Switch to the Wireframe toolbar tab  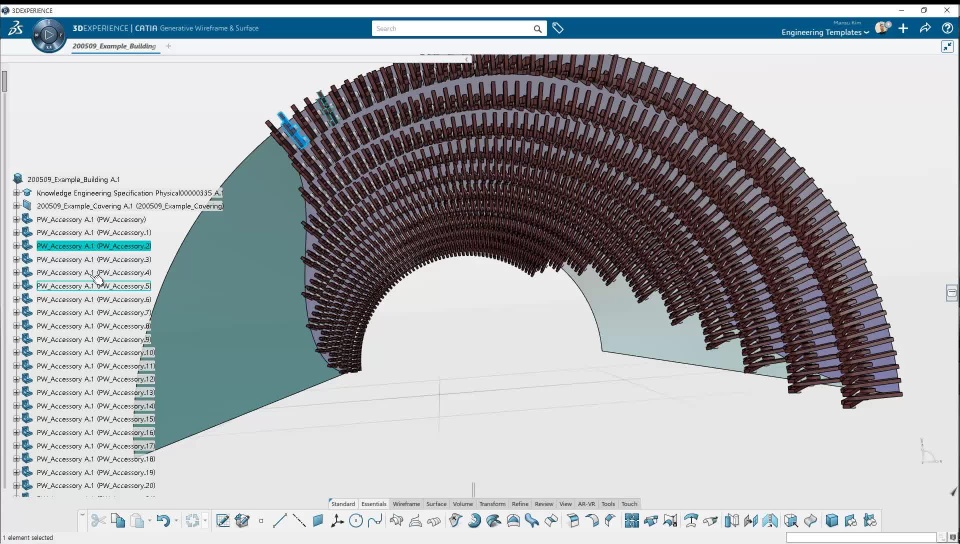406,504
